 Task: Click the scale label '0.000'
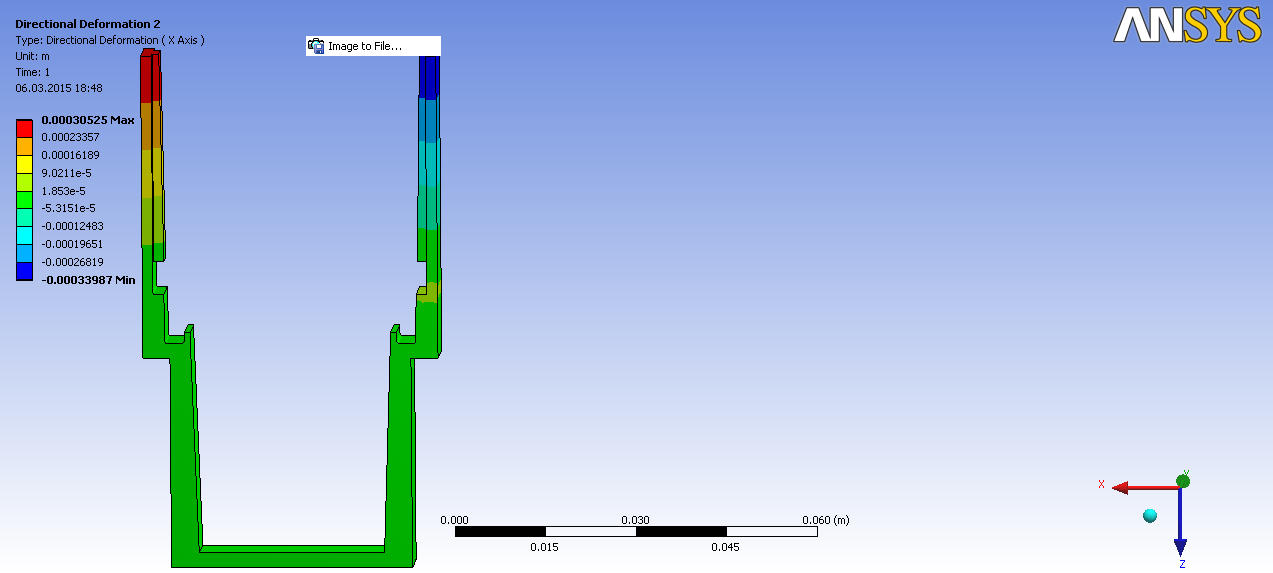pos(454,520)
